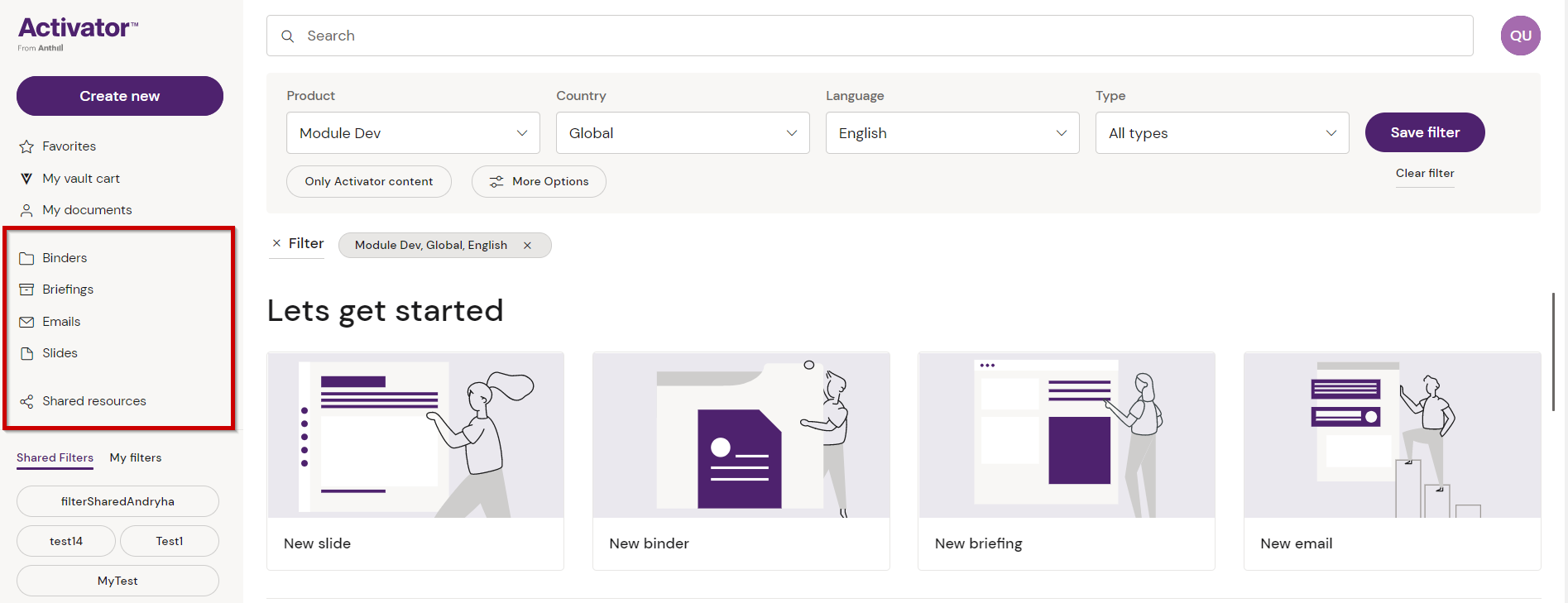Open the Country dropdown set to Global
Image resolution: width=1568 pixels, height=603 pixels.
[683, 133]
